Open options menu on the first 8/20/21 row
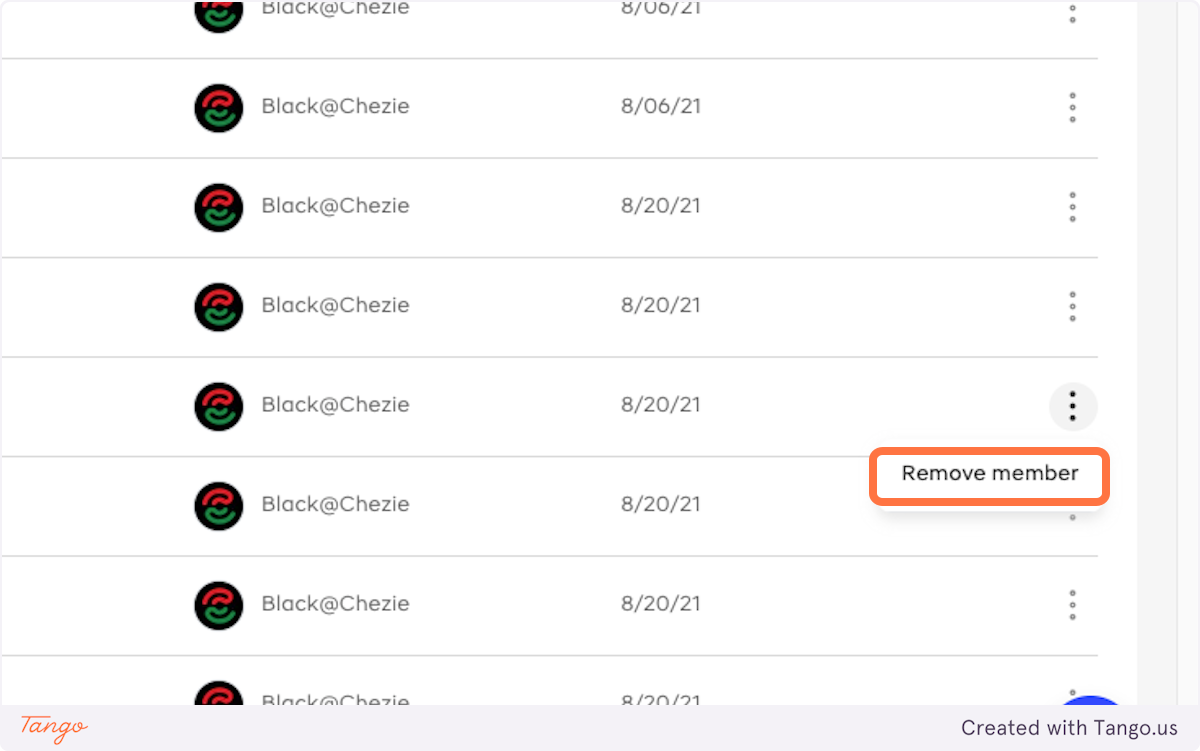This screenshot has height=751, width=1200. coord(1072,206)
